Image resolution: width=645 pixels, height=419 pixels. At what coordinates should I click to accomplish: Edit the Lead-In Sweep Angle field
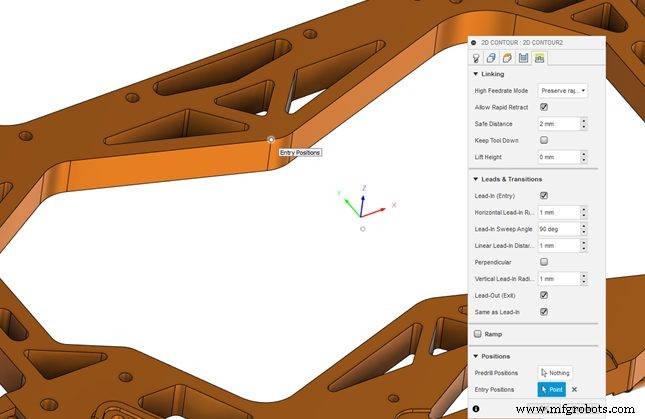[x=559, y=229]
